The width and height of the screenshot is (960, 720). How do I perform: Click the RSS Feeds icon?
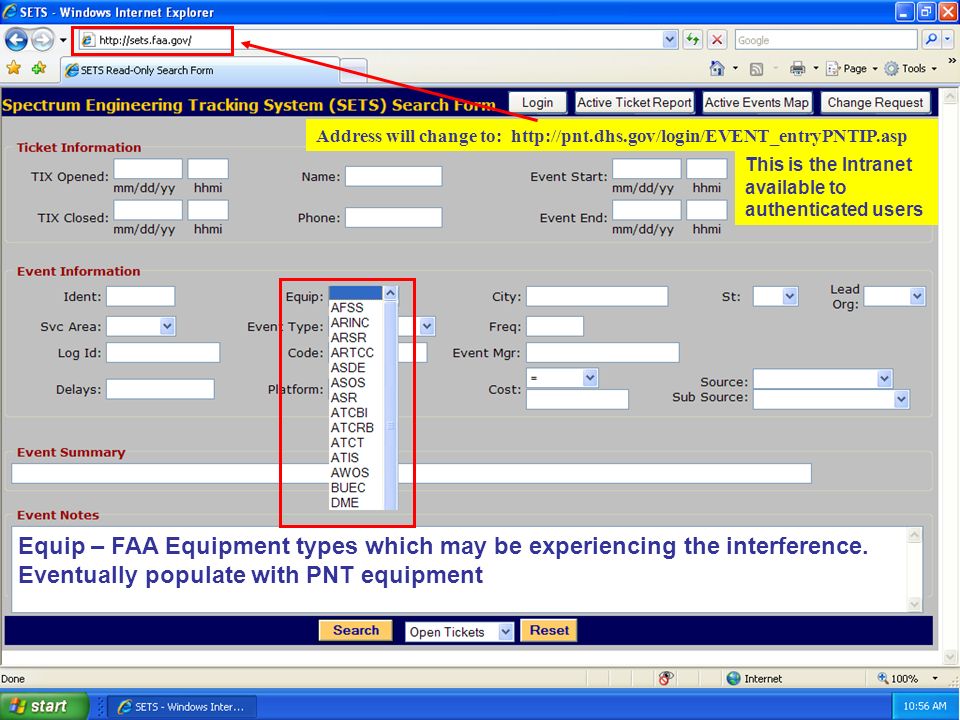(x=757, y=69)
